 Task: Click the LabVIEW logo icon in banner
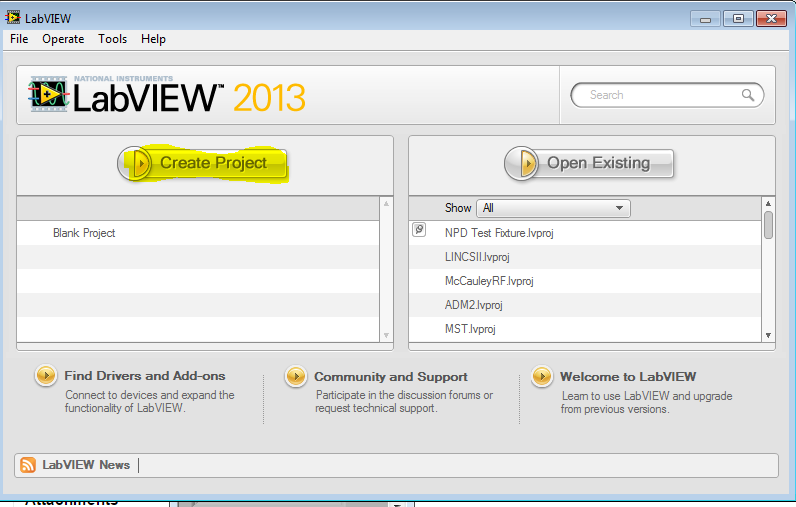pyautogui.click(x=48, y=94)
